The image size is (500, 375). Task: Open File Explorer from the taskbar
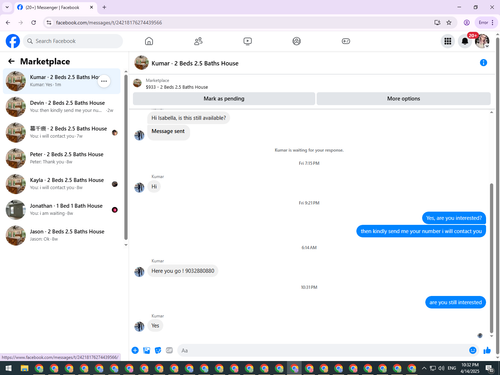(x=24, y=368)
